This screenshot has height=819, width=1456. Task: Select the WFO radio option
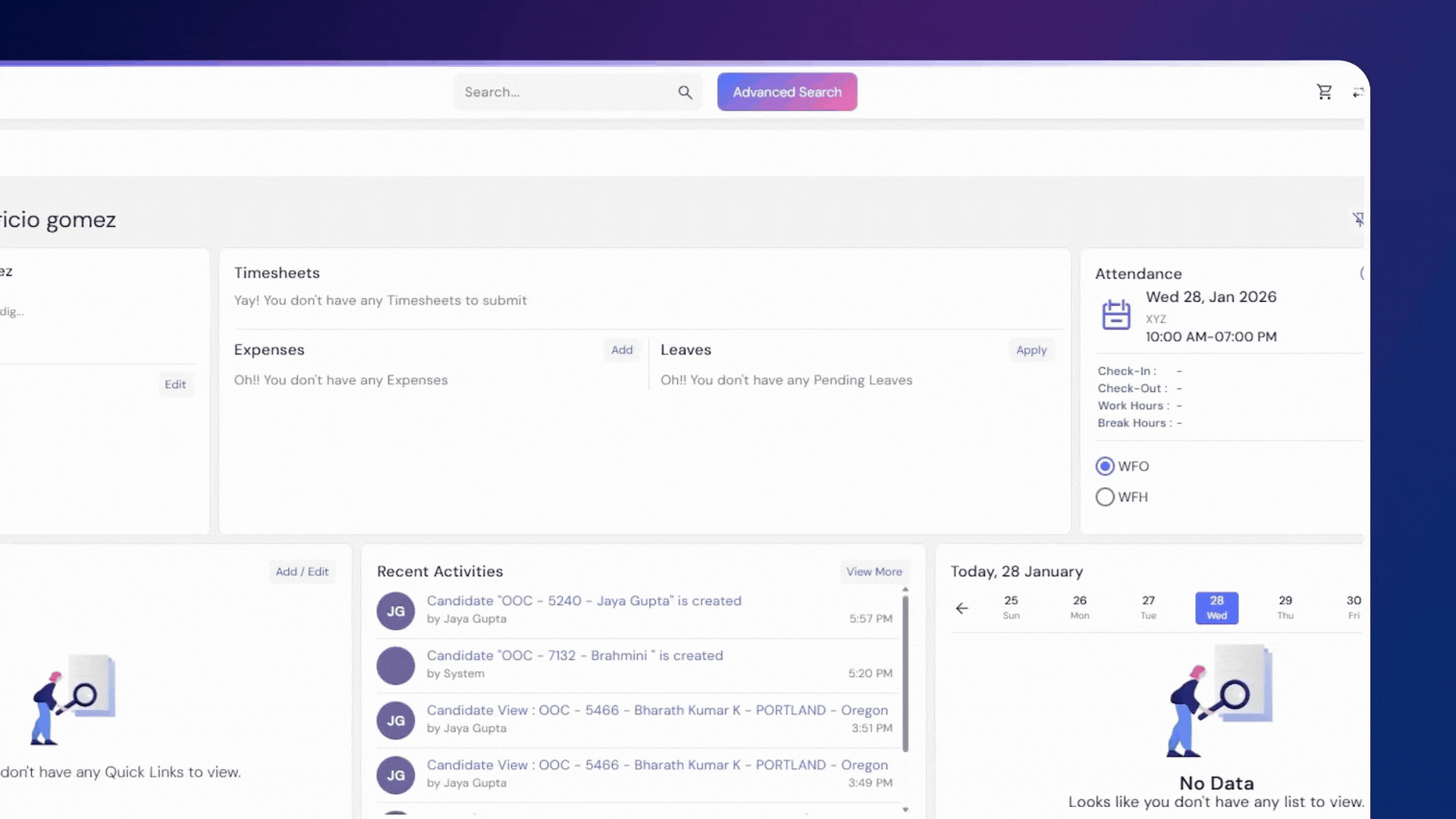(x=1105, y=466)
